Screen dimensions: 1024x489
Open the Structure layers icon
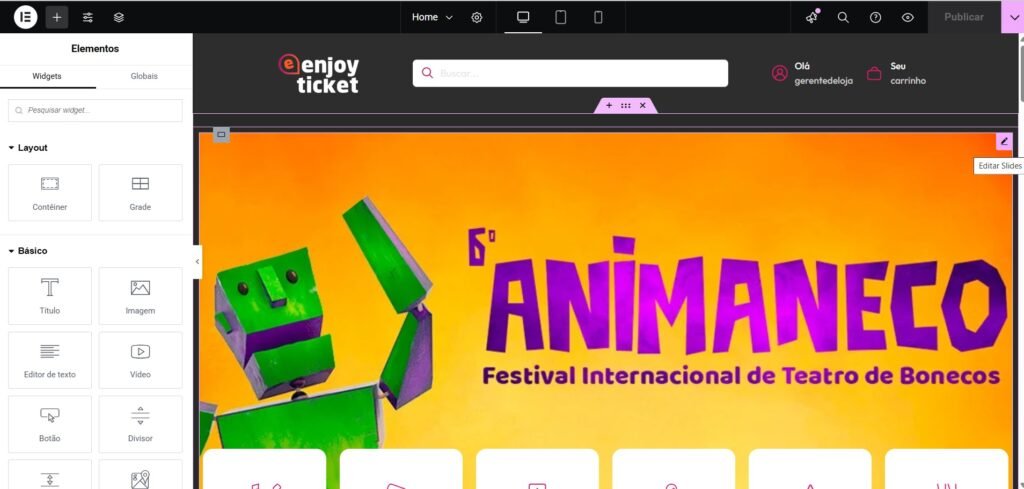[x=119, y=17]
